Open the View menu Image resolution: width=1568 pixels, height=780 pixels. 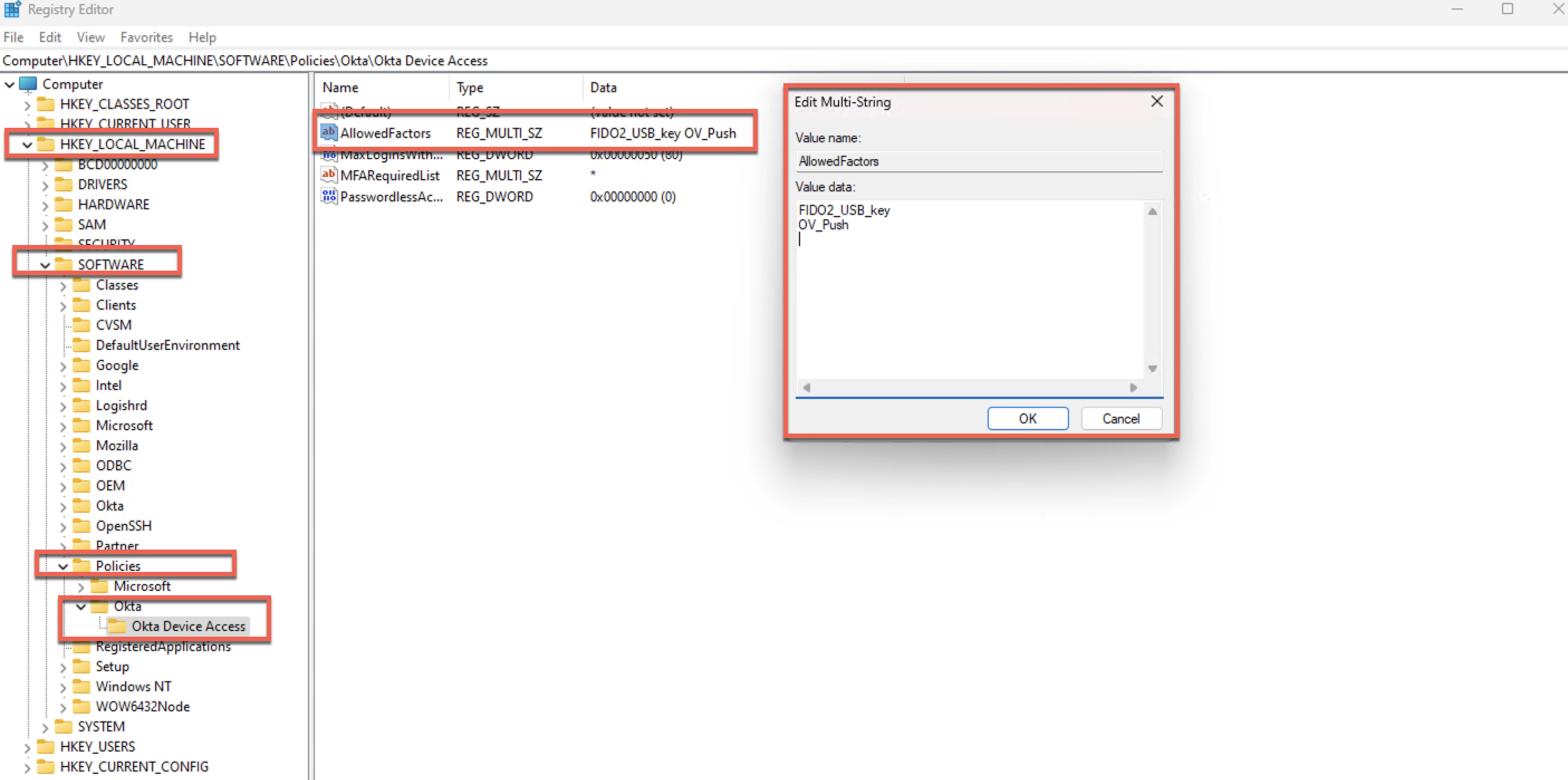click(x=91, y=37)
